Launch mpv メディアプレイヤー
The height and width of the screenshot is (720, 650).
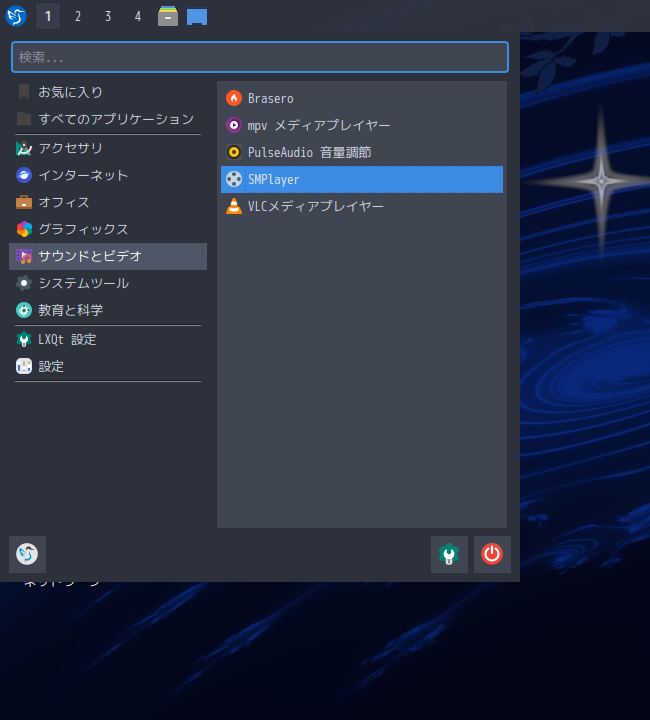pyautogui.click(x=362, y=125)
